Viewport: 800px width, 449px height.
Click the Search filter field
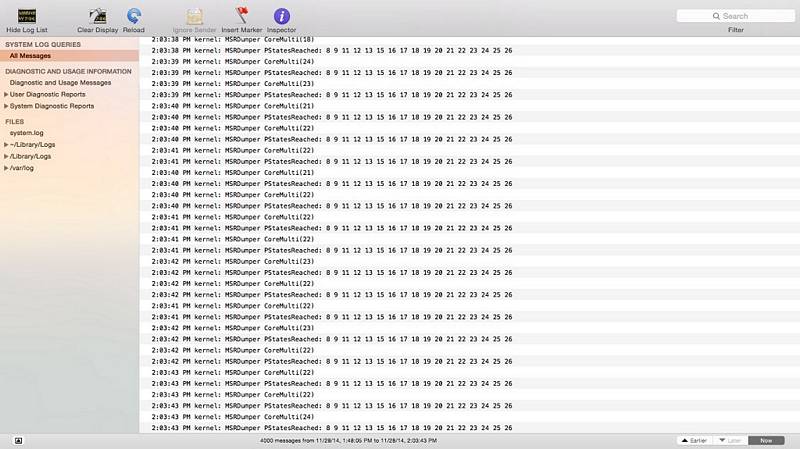click(742, 16)
